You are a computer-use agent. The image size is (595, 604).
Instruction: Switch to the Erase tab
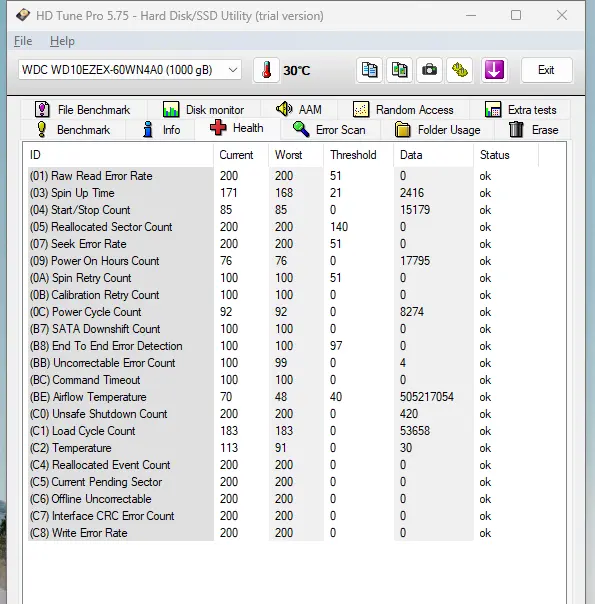tap(533, 130)
